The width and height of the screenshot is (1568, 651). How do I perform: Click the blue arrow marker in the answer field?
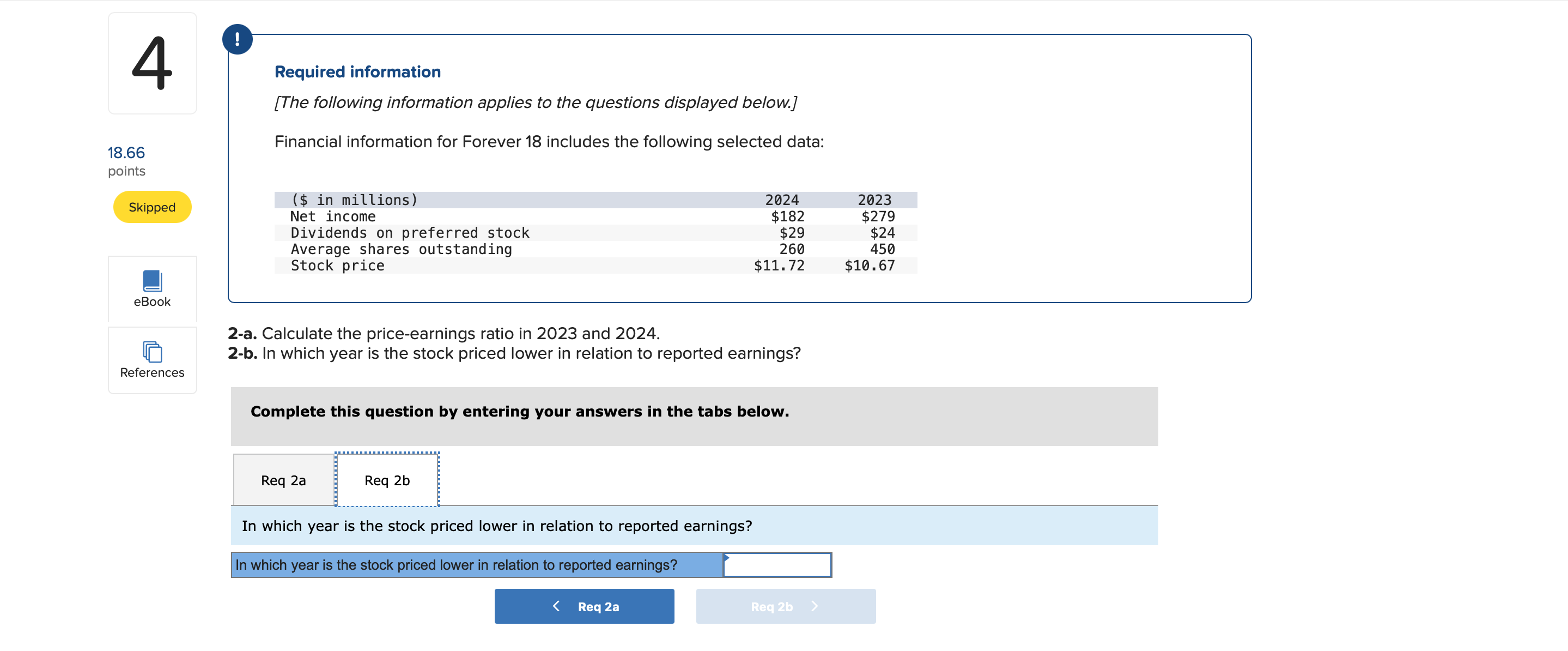coord(726,558)
